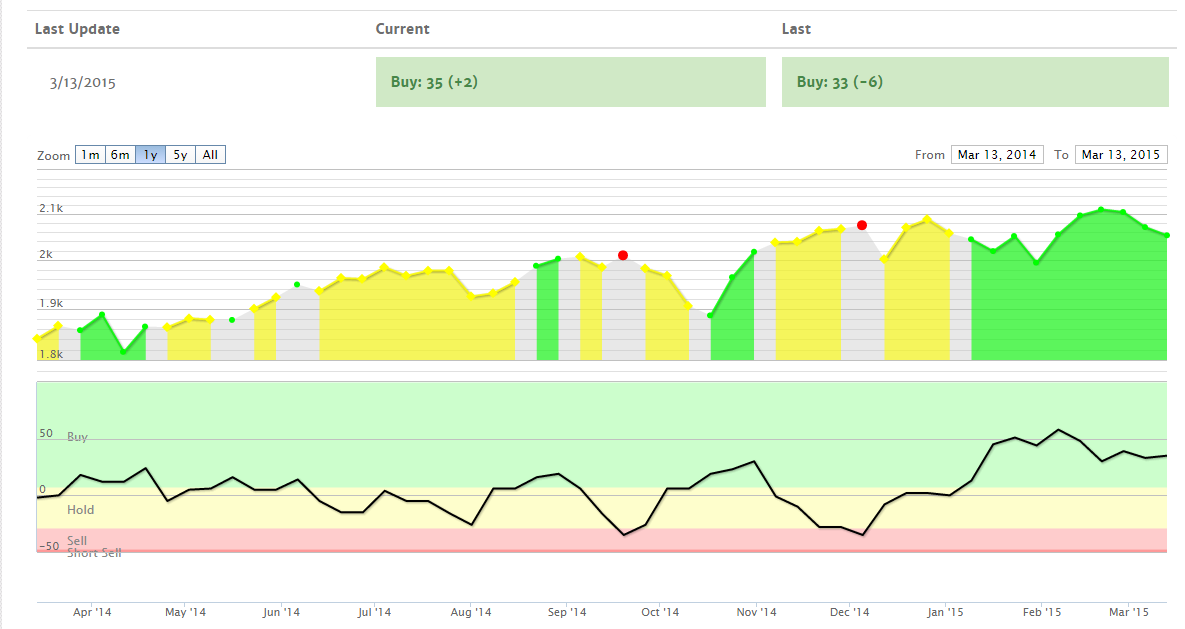The height and width of the screenshot is (629, 1185).
Task: Click the Zoom label
Action: [x=54, y=156]
